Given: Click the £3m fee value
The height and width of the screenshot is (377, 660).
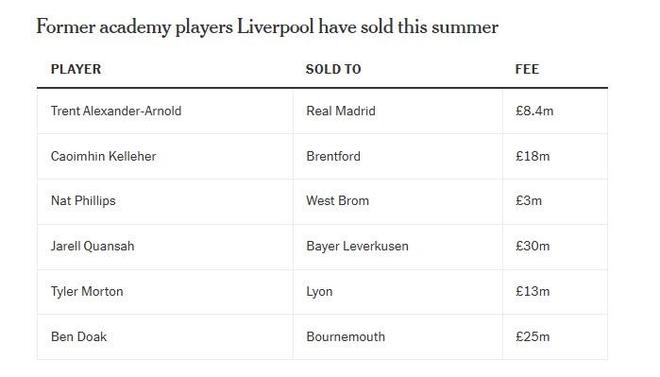Looking at the screenshot, I should coord(529,201).
